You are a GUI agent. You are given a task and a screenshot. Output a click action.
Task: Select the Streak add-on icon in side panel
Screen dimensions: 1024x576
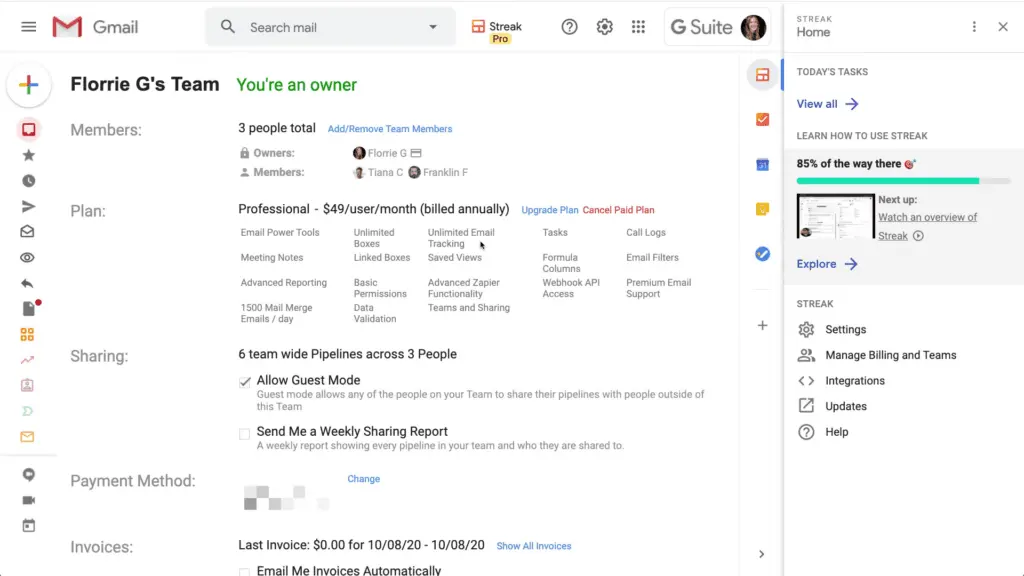click(762, 75)
